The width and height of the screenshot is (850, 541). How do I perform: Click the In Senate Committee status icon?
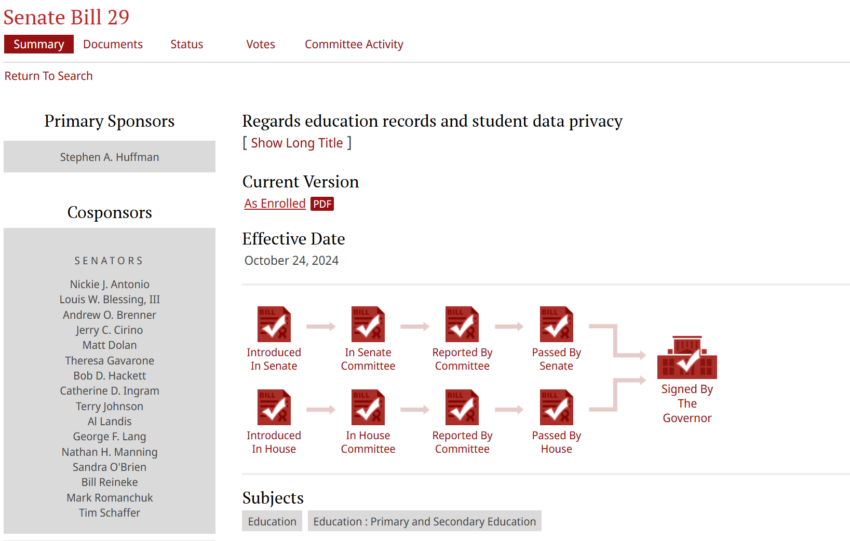point(368,325)
